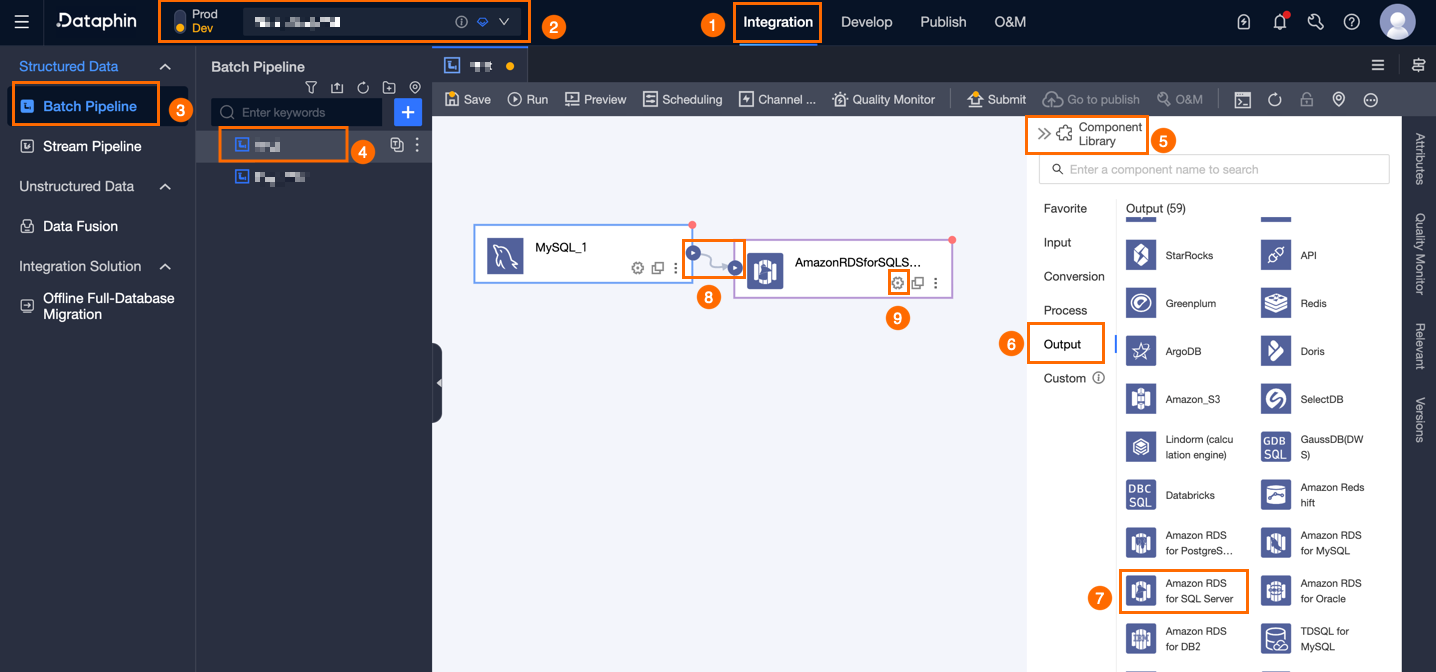The image size is (1436, 672).
Task: Select the Favorite component category
Action: [1065, 208]
